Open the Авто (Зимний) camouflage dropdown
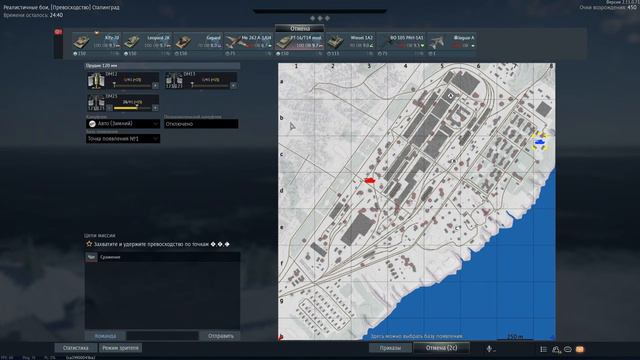Image resolution: width=640 pixels, height=360 pixels. point(123,124)
